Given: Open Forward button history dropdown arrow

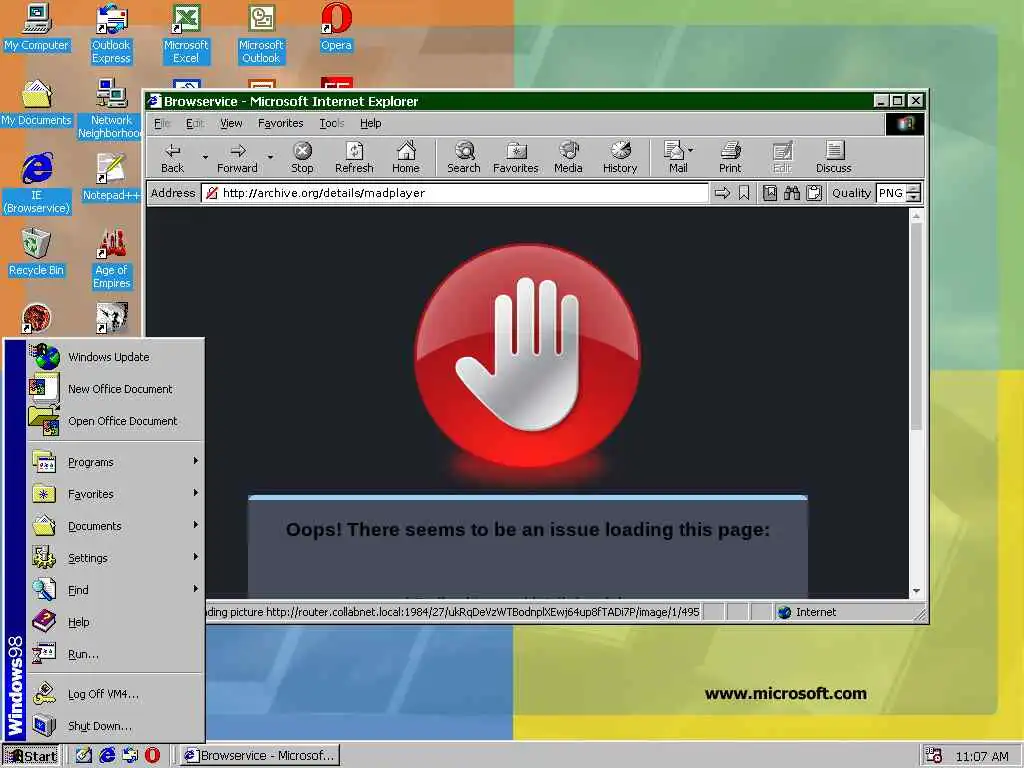Looking at the screenshot, I should click(x=270, y=157).
